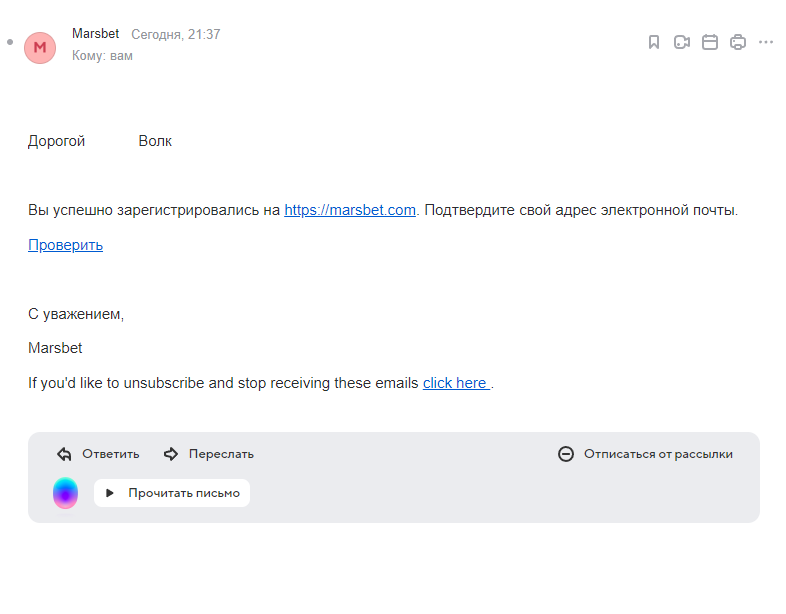Open the https://marsbet.com link
The width and height of the screenshot is (786, 614).
350,210
